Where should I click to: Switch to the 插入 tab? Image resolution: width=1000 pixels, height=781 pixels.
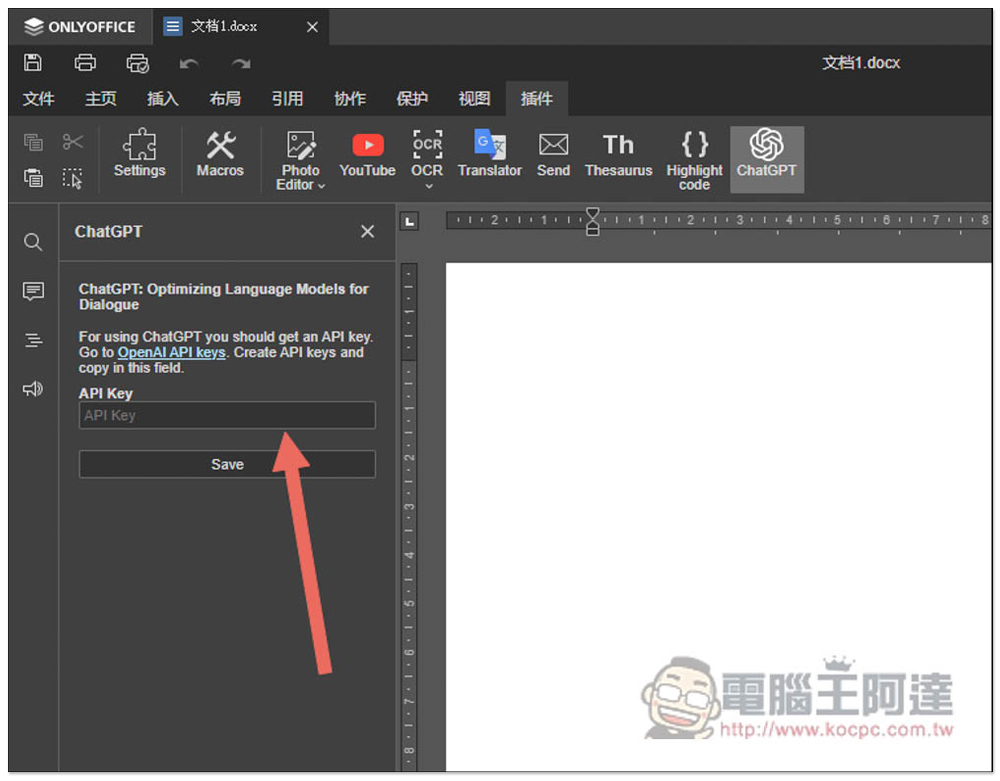coord(163,99)
